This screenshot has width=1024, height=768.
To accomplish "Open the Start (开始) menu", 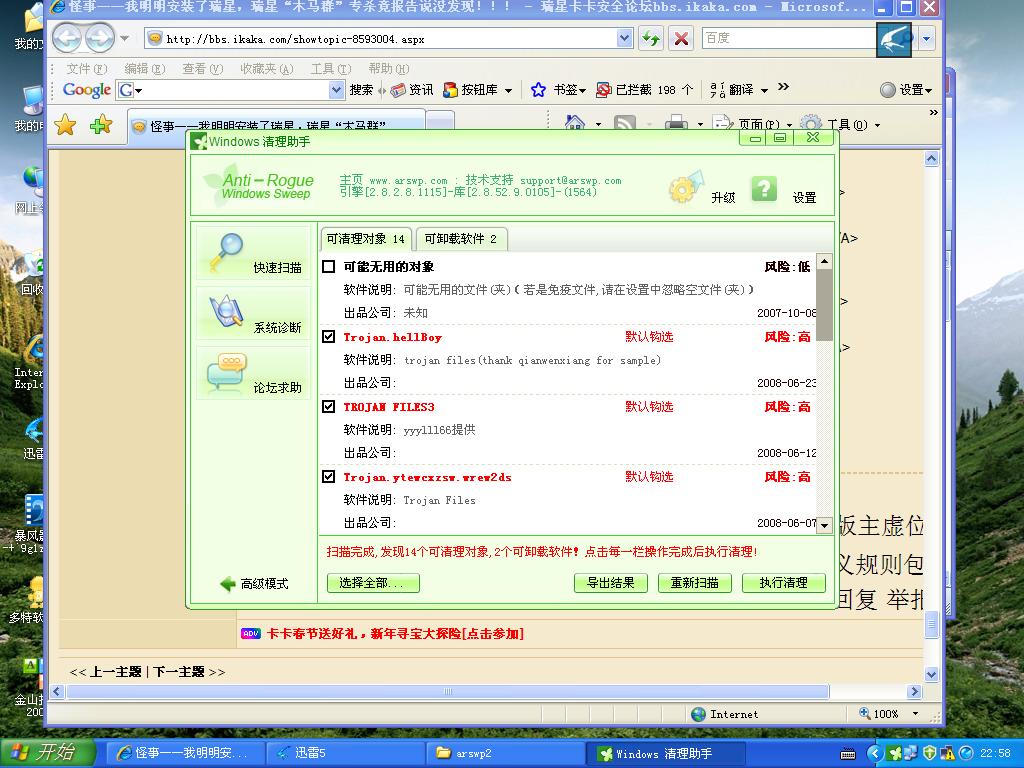I will pyautogui.click(x=47, y=753).
